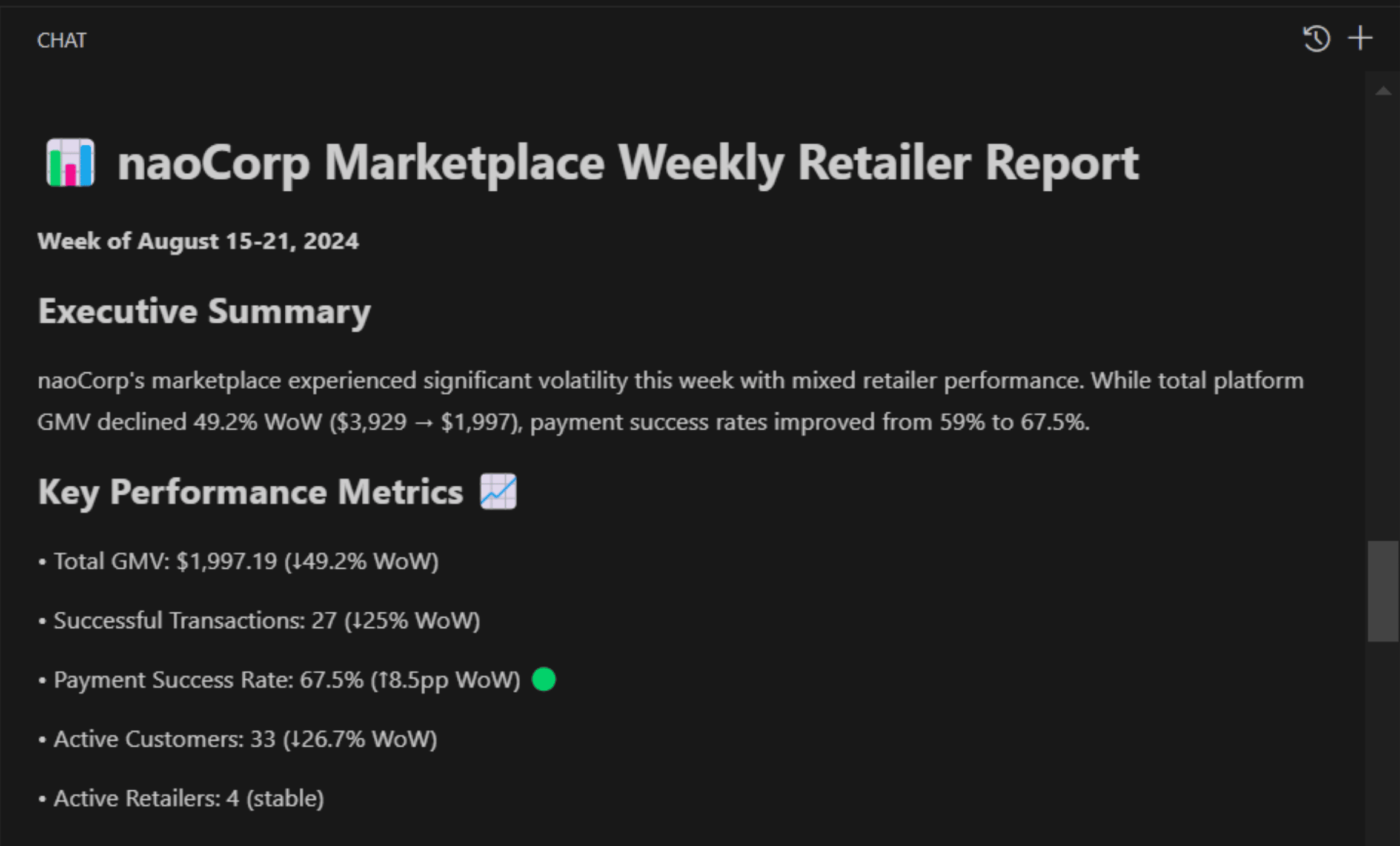Click the Active Retailers metric line
The width and height of the screenshot is (1400, 846).
188,798
